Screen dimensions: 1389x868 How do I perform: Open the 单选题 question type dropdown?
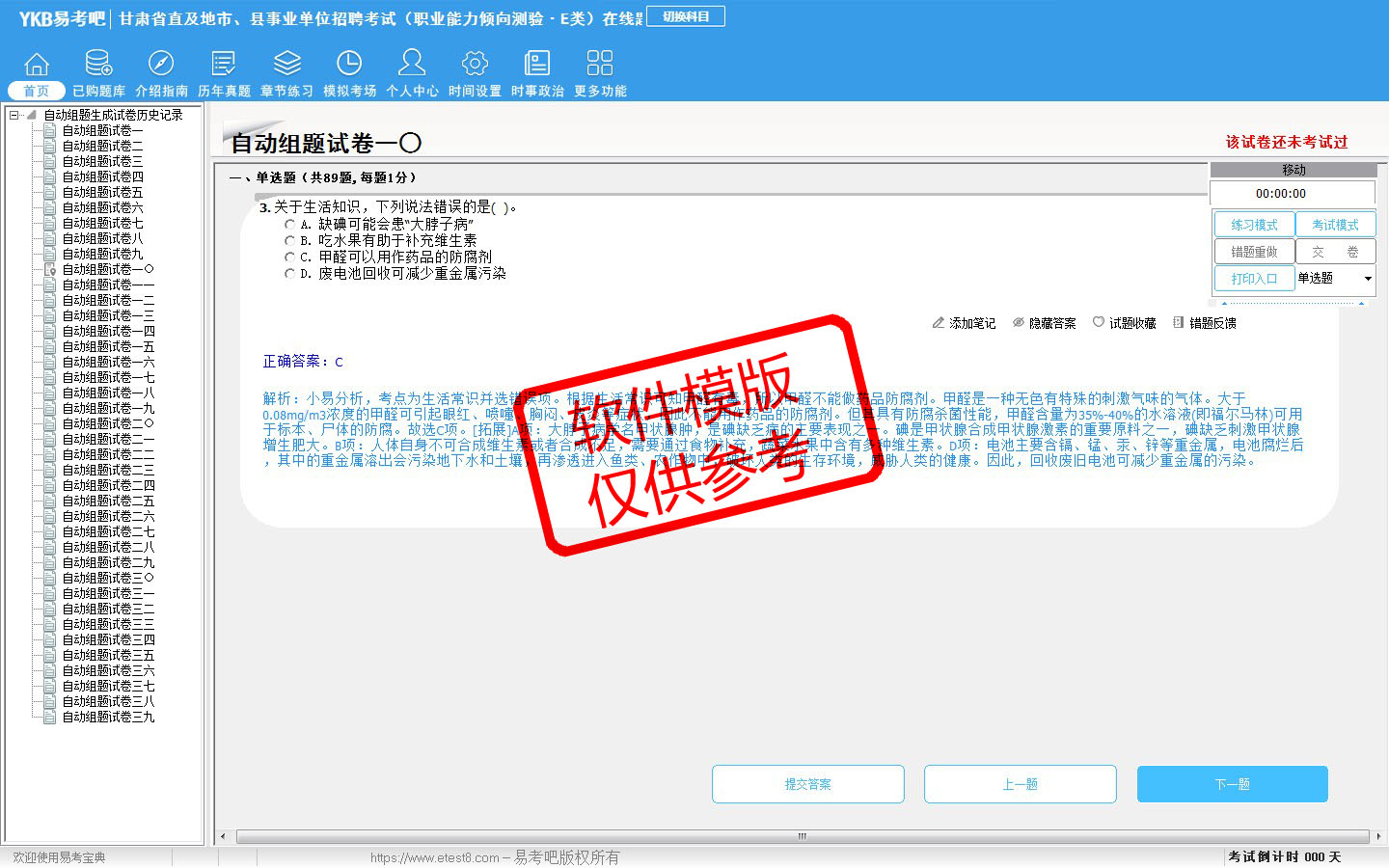coord(1367,279)
